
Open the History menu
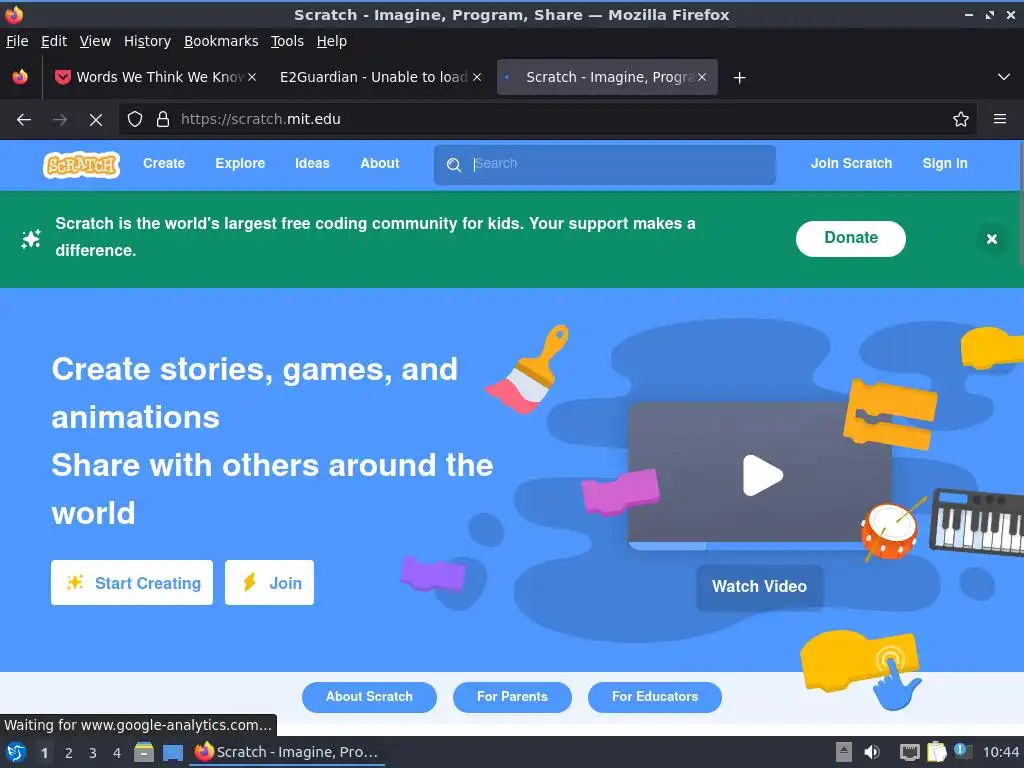(x=147, y=41)
